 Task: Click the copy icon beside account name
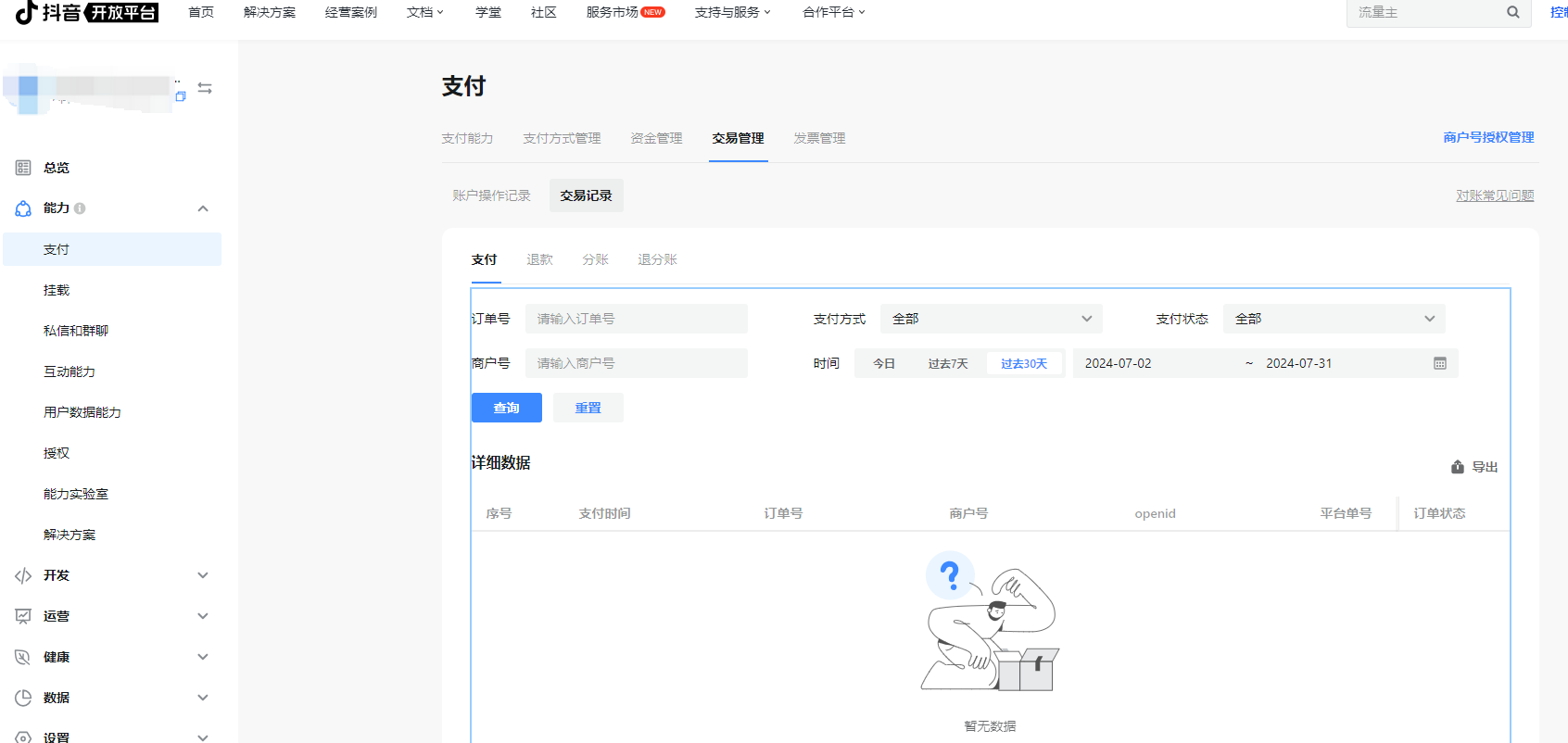(181, 96)
